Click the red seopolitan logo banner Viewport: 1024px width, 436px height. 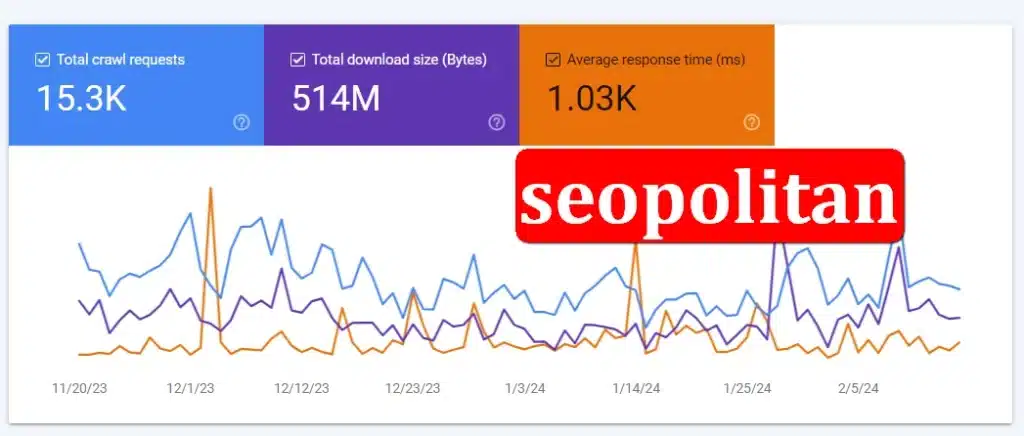click(710, 199)
